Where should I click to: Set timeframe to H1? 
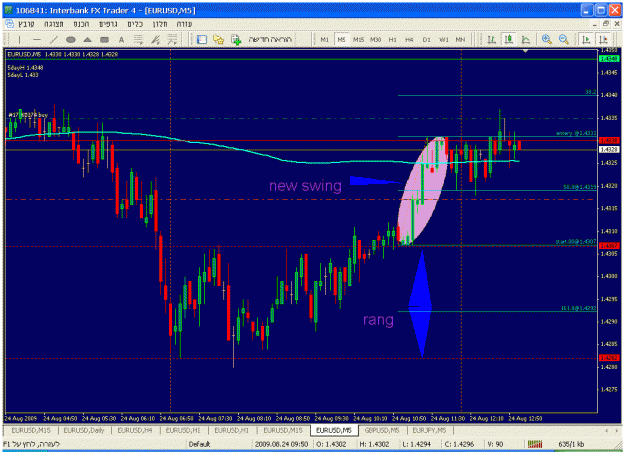(393, 39)
